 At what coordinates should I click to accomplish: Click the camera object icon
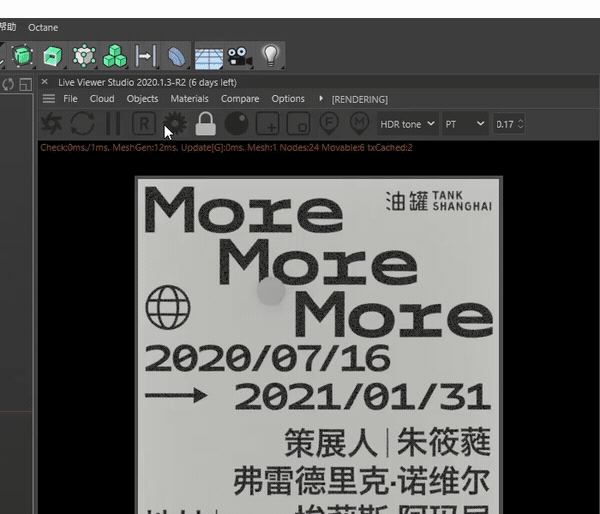point(240,57)
